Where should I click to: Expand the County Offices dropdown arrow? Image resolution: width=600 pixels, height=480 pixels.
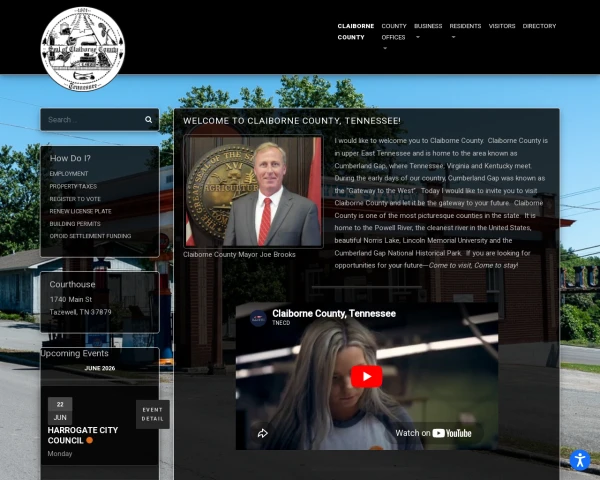[x=385, y=49]
